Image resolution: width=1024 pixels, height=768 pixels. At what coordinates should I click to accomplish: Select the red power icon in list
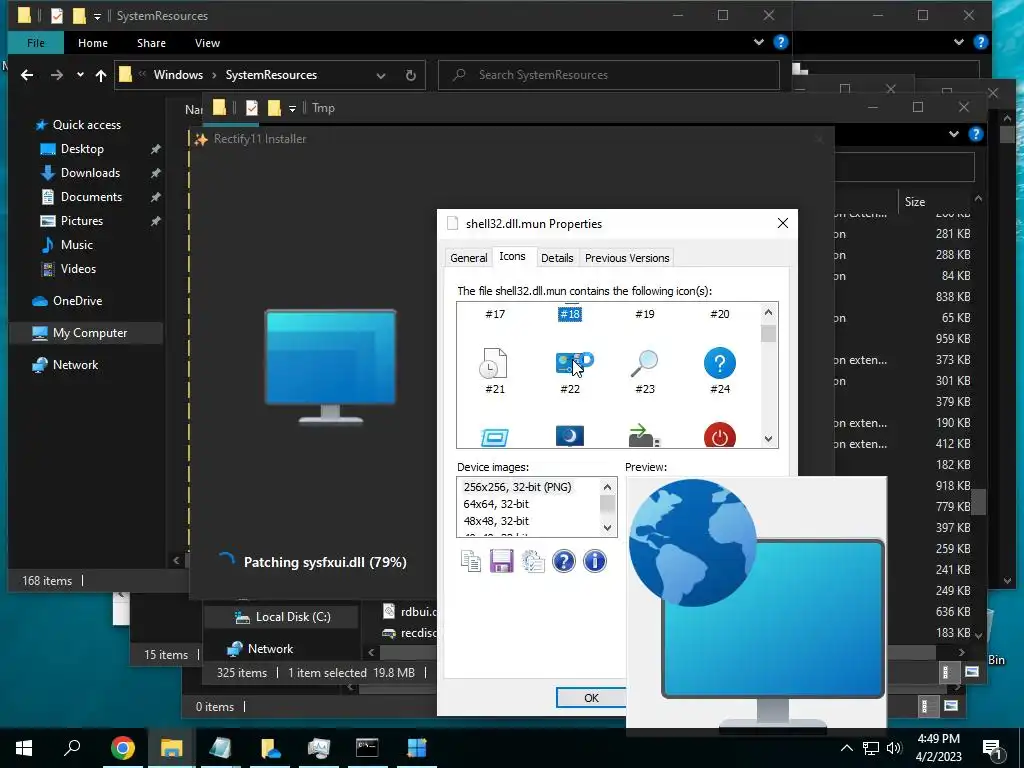[720, 436]
